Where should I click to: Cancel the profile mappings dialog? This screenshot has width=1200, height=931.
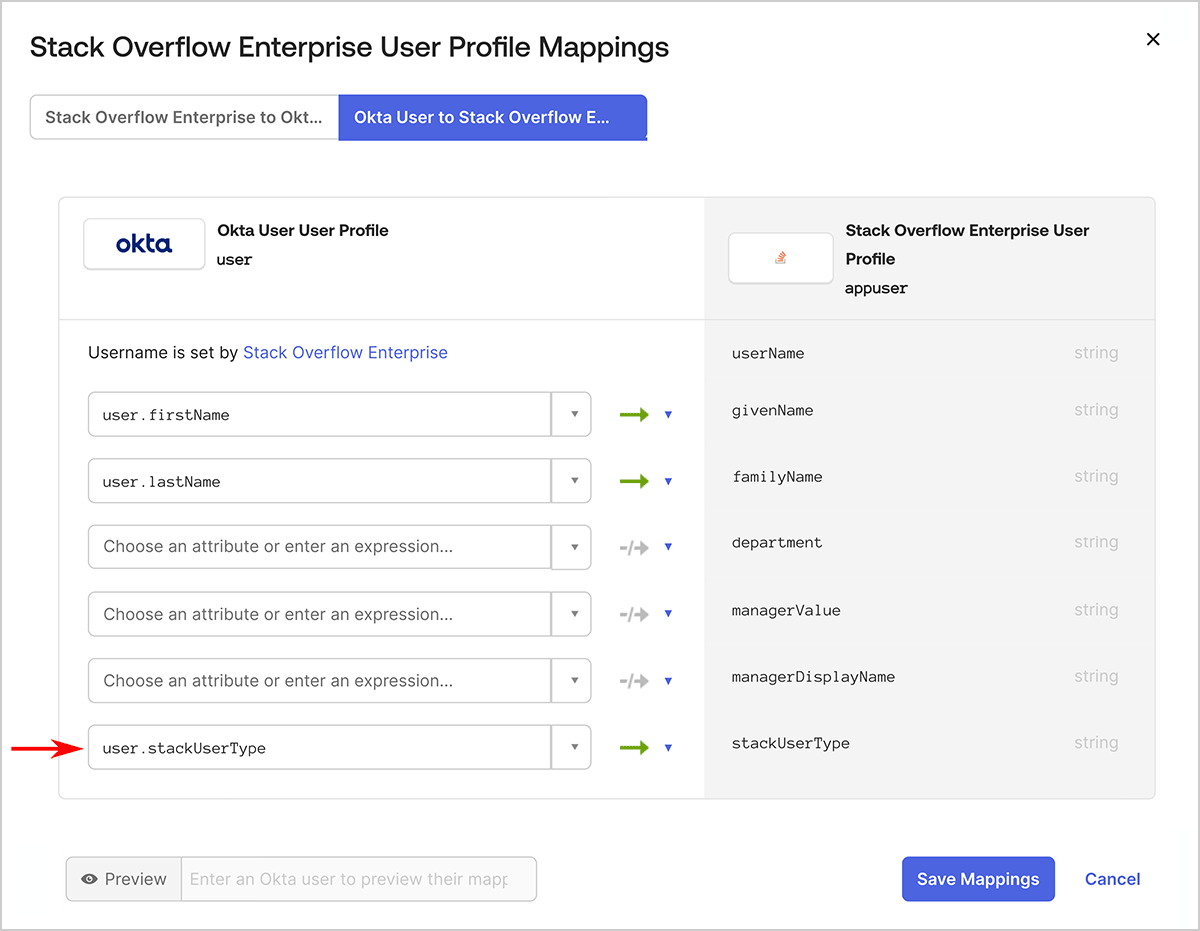(x=1112, y=879)
